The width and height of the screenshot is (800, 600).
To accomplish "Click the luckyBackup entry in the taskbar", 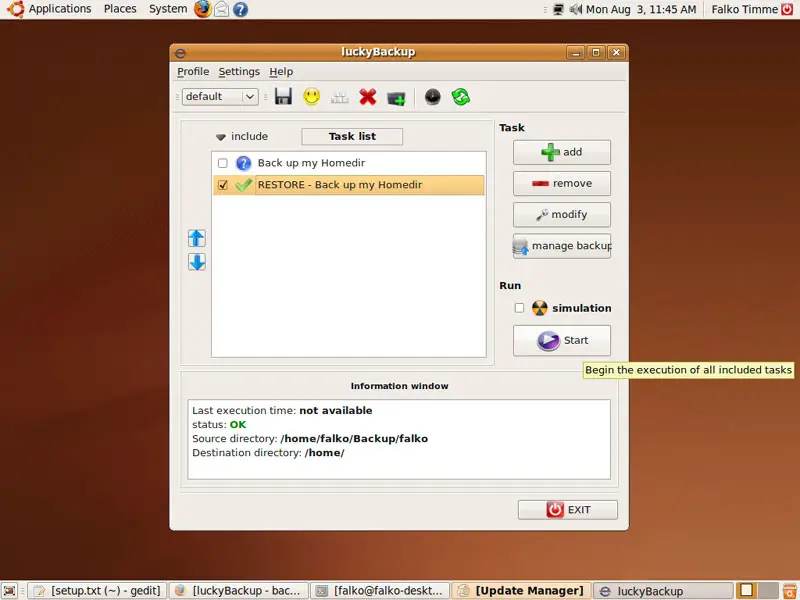I will (x=663, y=590).
